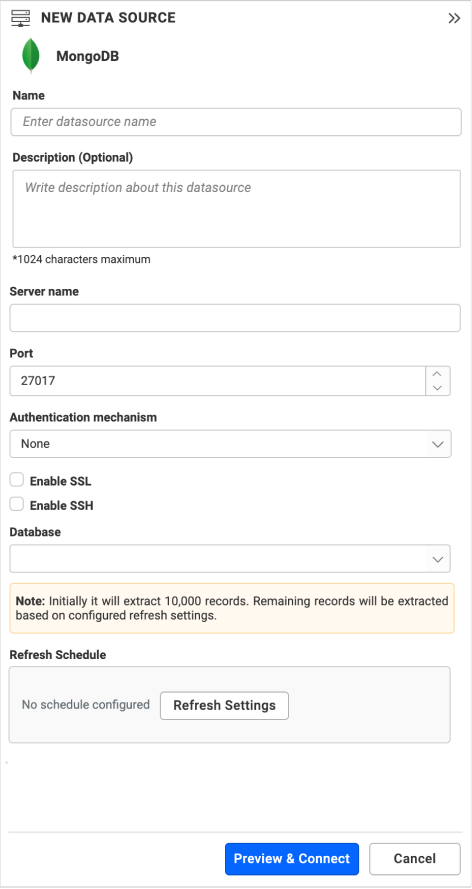Click the 'Refresh Schedule' label
The width and height of the screenshot is (472, 889).
58,655
